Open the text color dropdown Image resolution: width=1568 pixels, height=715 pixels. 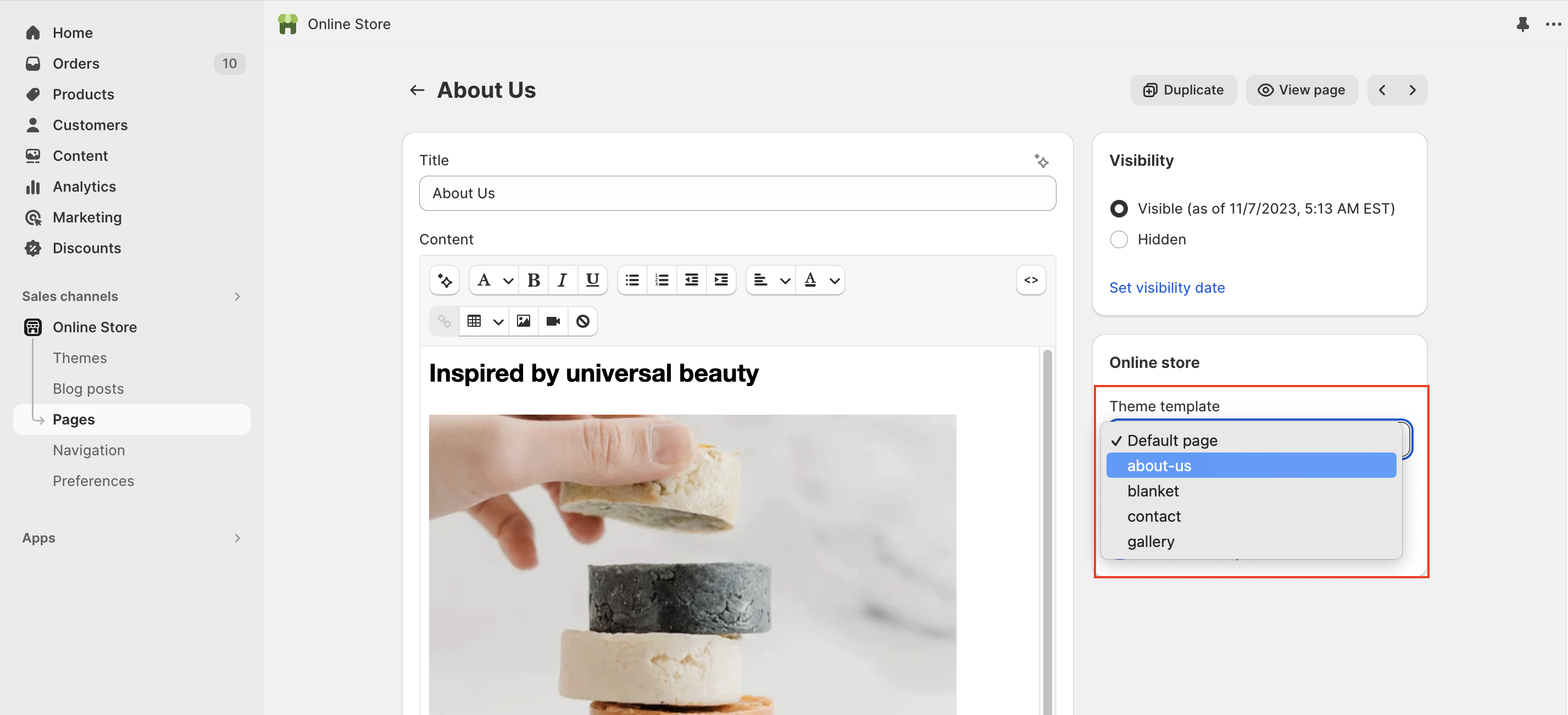coord(820,281)
